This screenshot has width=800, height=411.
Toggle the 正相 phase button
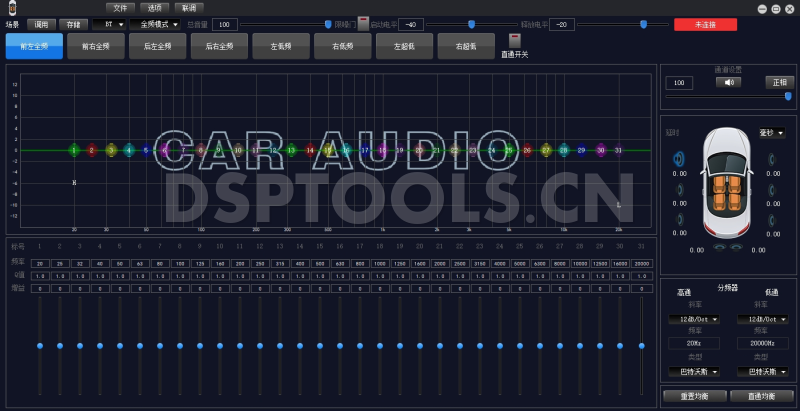(x=780, y=82)
